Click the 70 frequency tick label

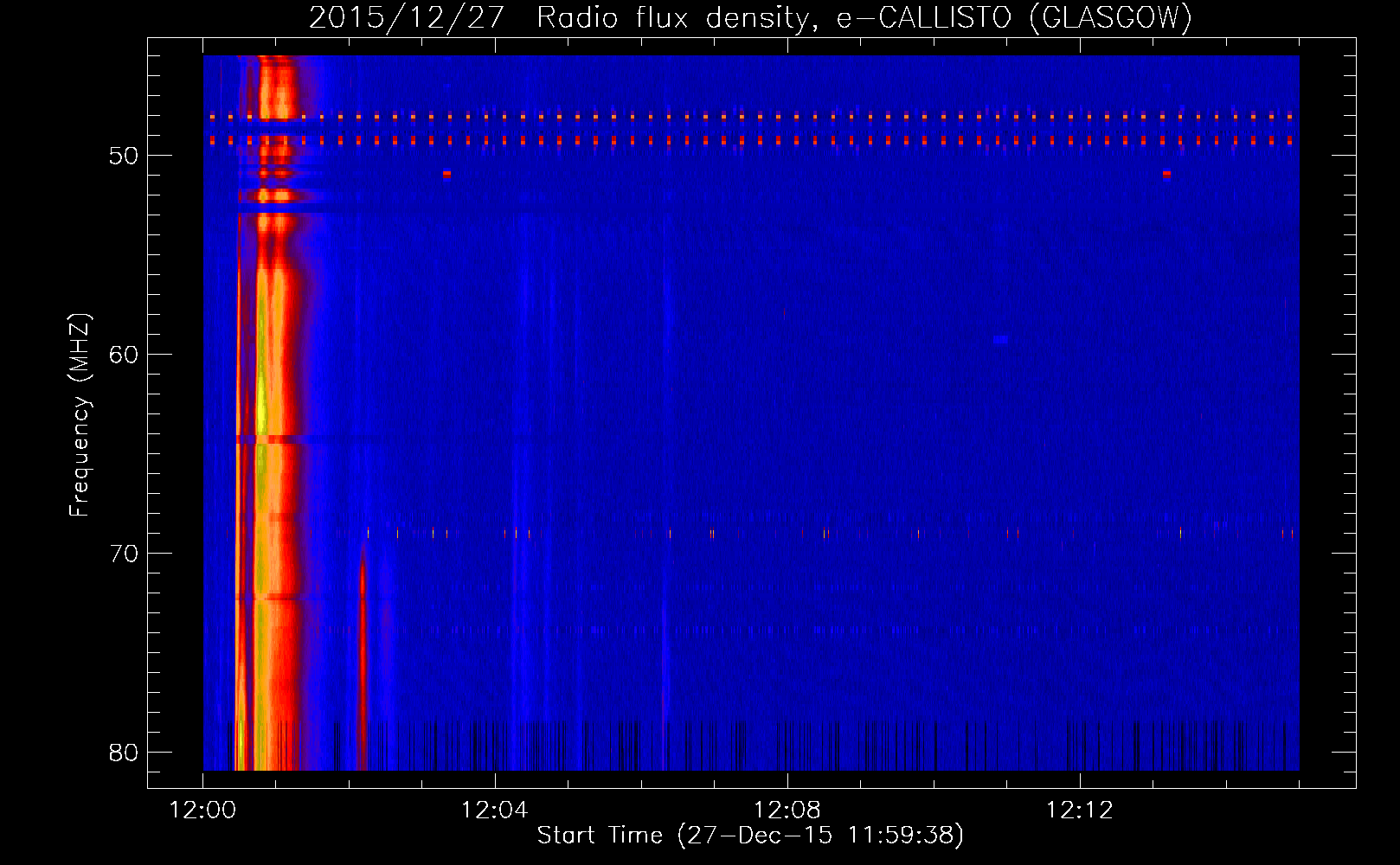[124, 554]
